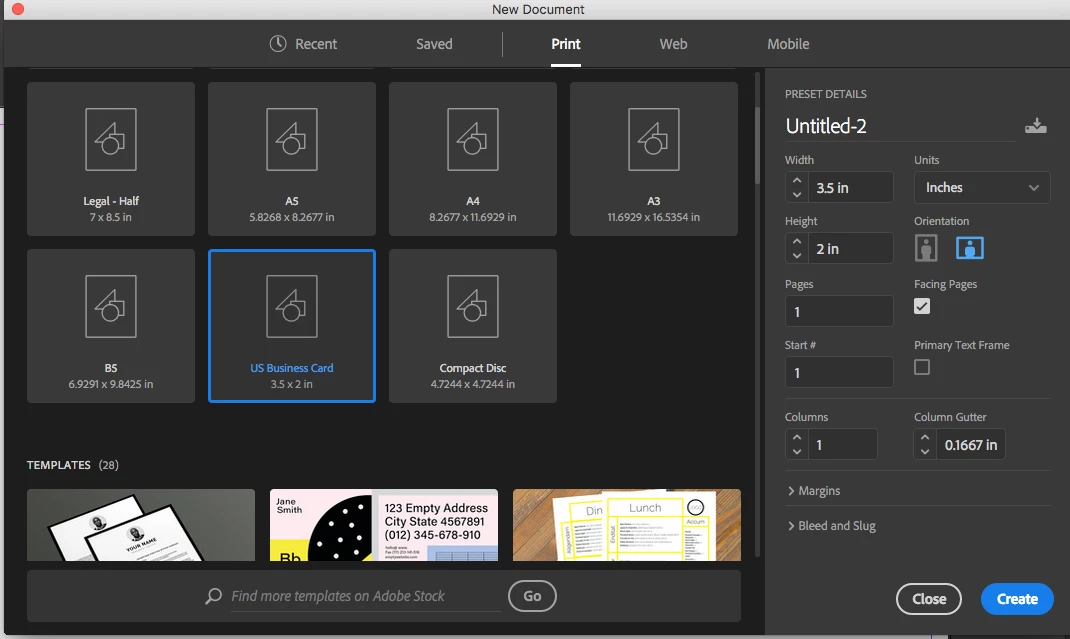Enable the Primary Text Frame checkbox
This screenshot has height=639, width=1070.
922,367
